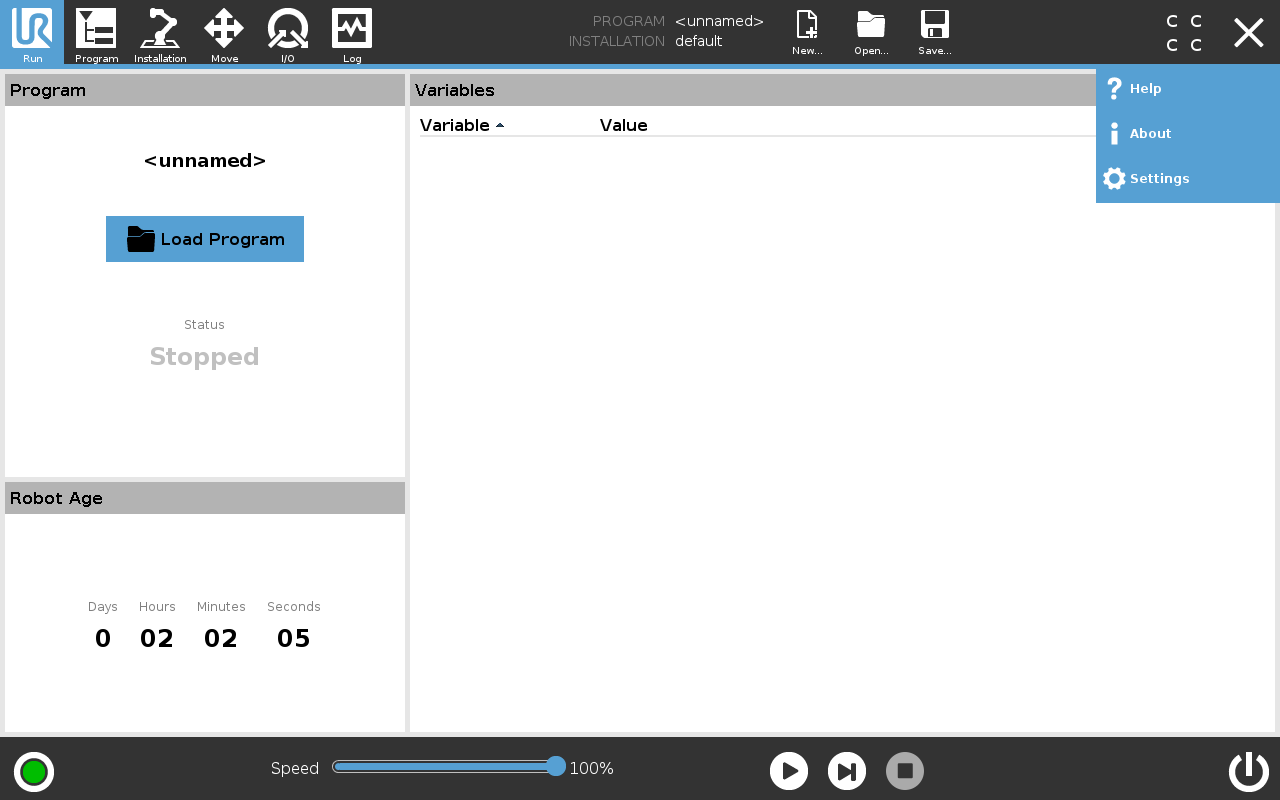
Task: Switch to the Program tab
Action: (x=96, y=32)
